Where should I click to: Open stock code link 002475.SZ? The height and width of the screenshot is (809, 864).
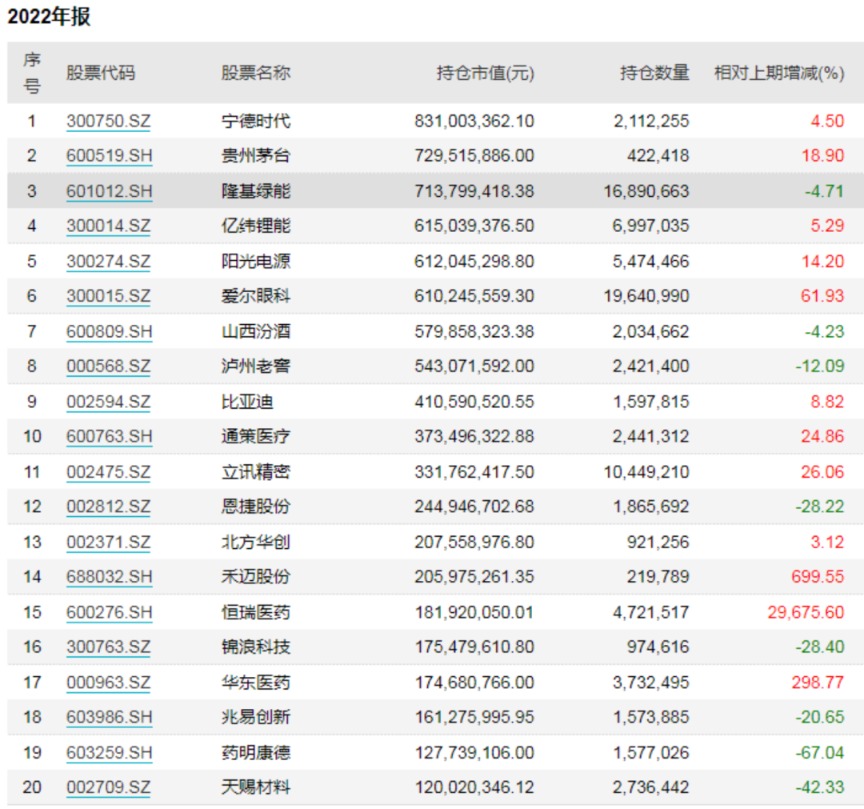click(x=108, y=472)
